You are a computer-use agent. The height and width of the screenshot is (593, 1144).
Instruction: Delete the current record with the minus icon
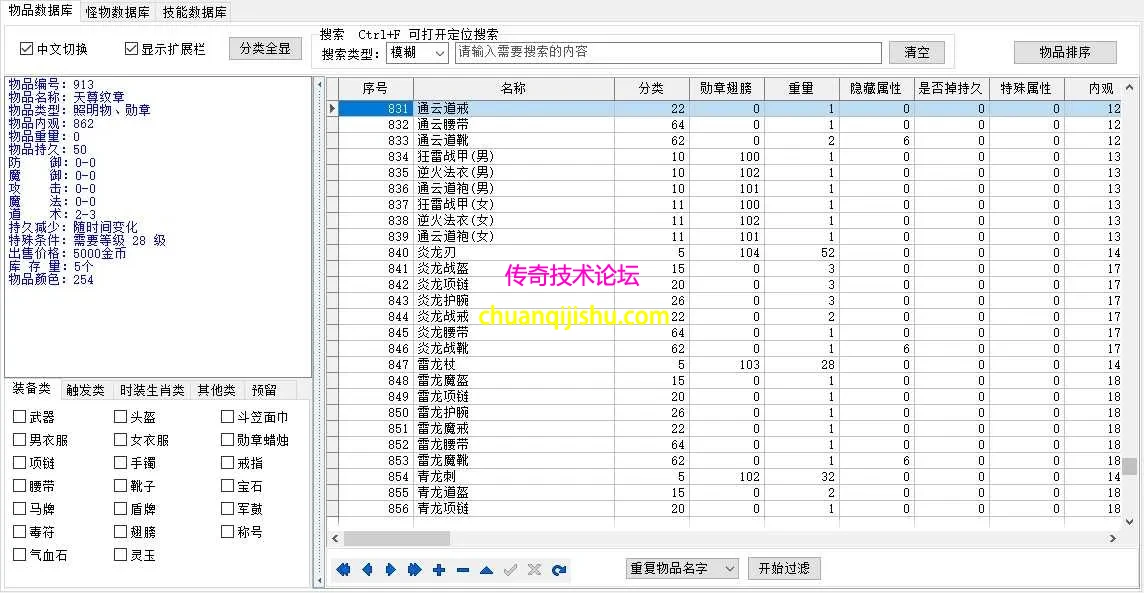click(x=462, y=569)
